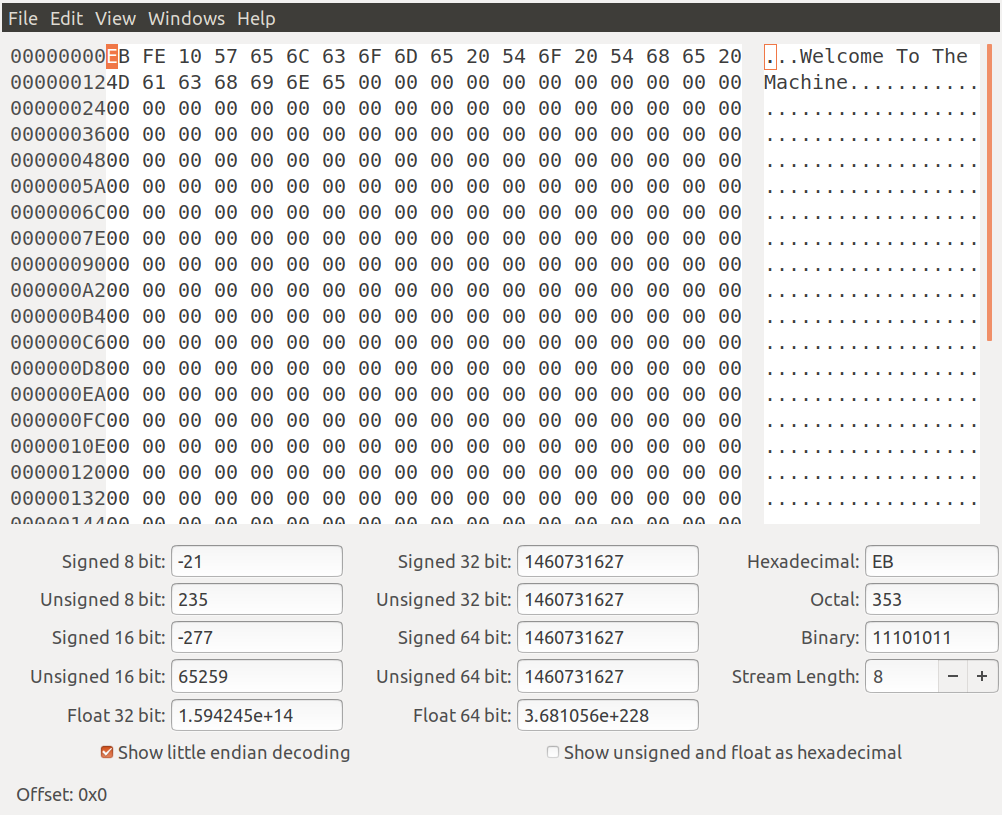The width and height of the screenshot is (1002, 815).
Task: Click the Binary value field
Action: tap(931, 638)
